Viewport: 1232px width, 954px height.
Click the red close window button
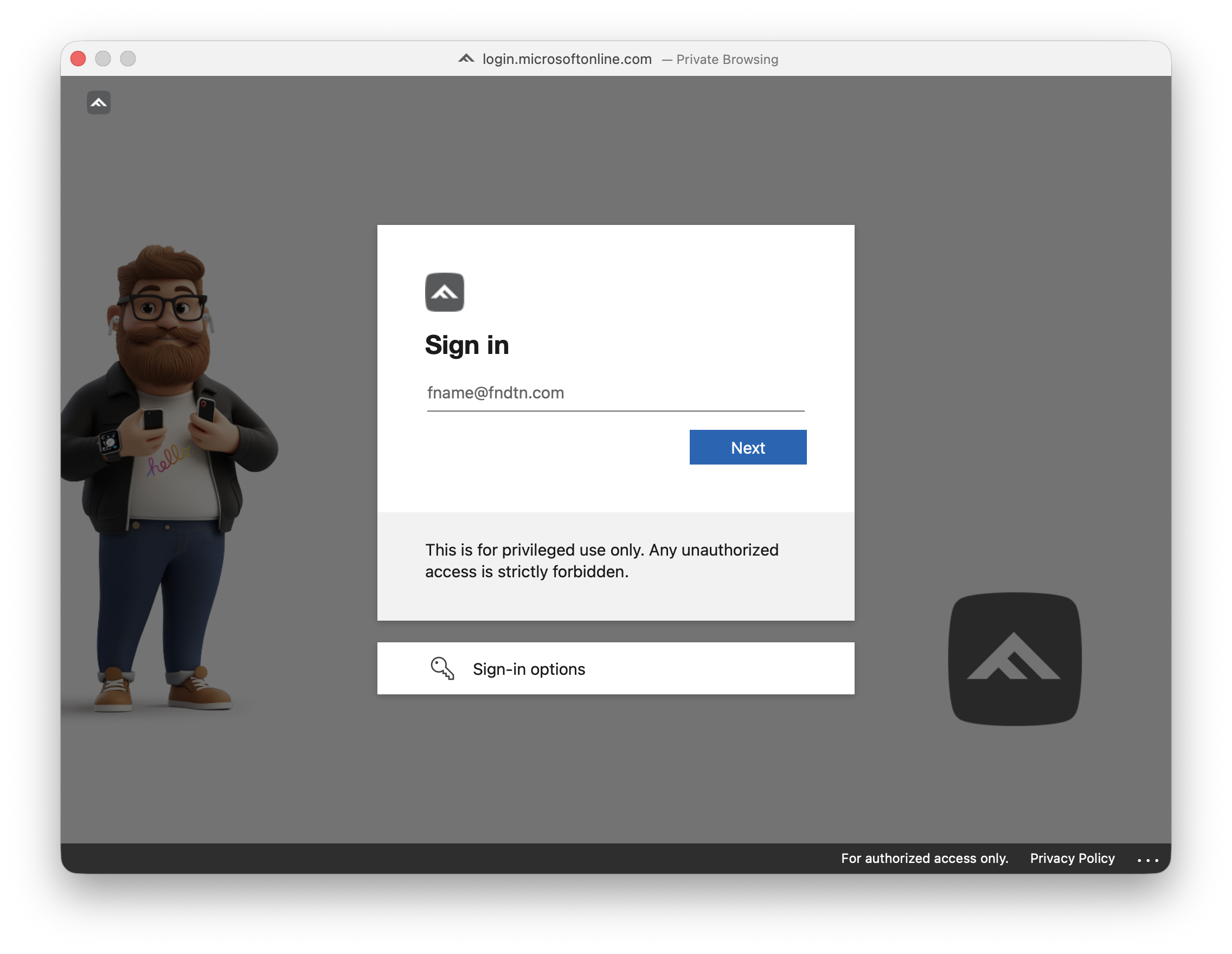(79, 59)
